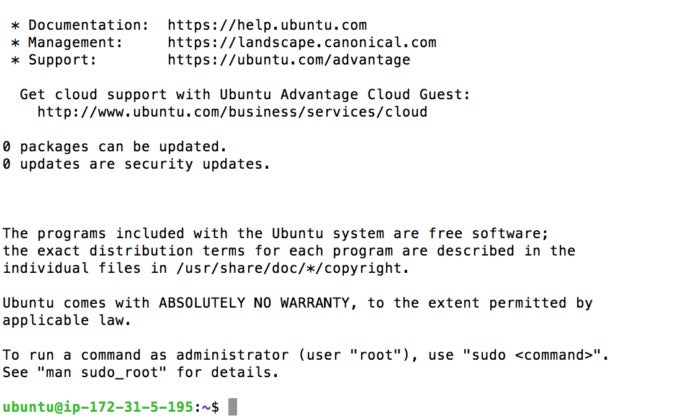Click the ubuntu.com business services cloud URL
Image resolution: width=700 pixels, height=418 pixels.
(x=232, y=112)
